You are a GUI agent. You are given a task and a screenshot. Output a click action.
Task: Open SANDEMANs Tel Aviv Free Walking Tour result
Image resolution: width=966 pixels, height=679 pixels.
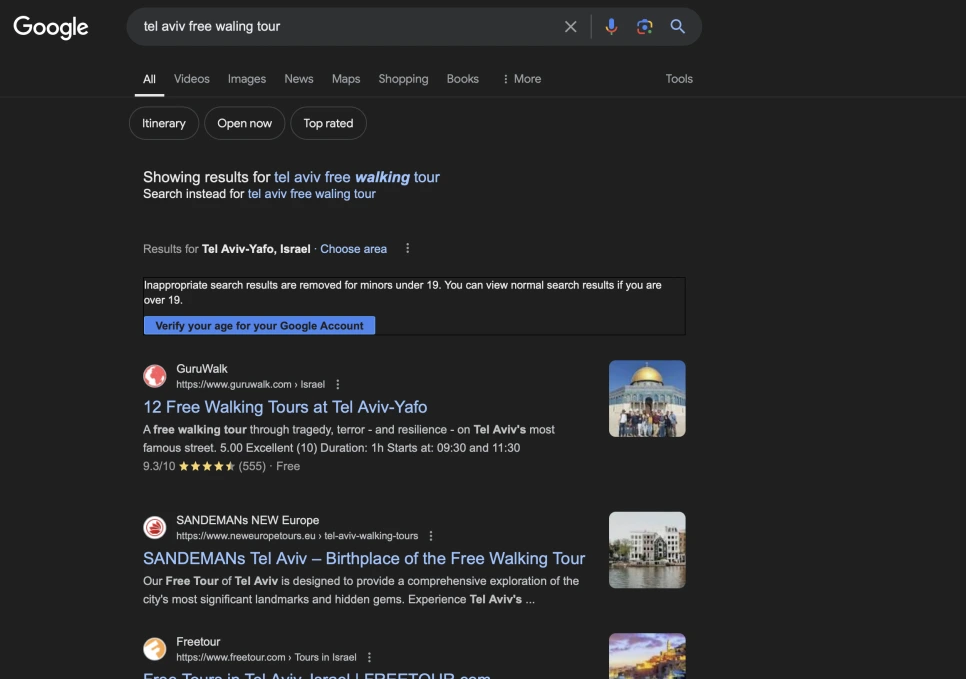pos(364,559)
